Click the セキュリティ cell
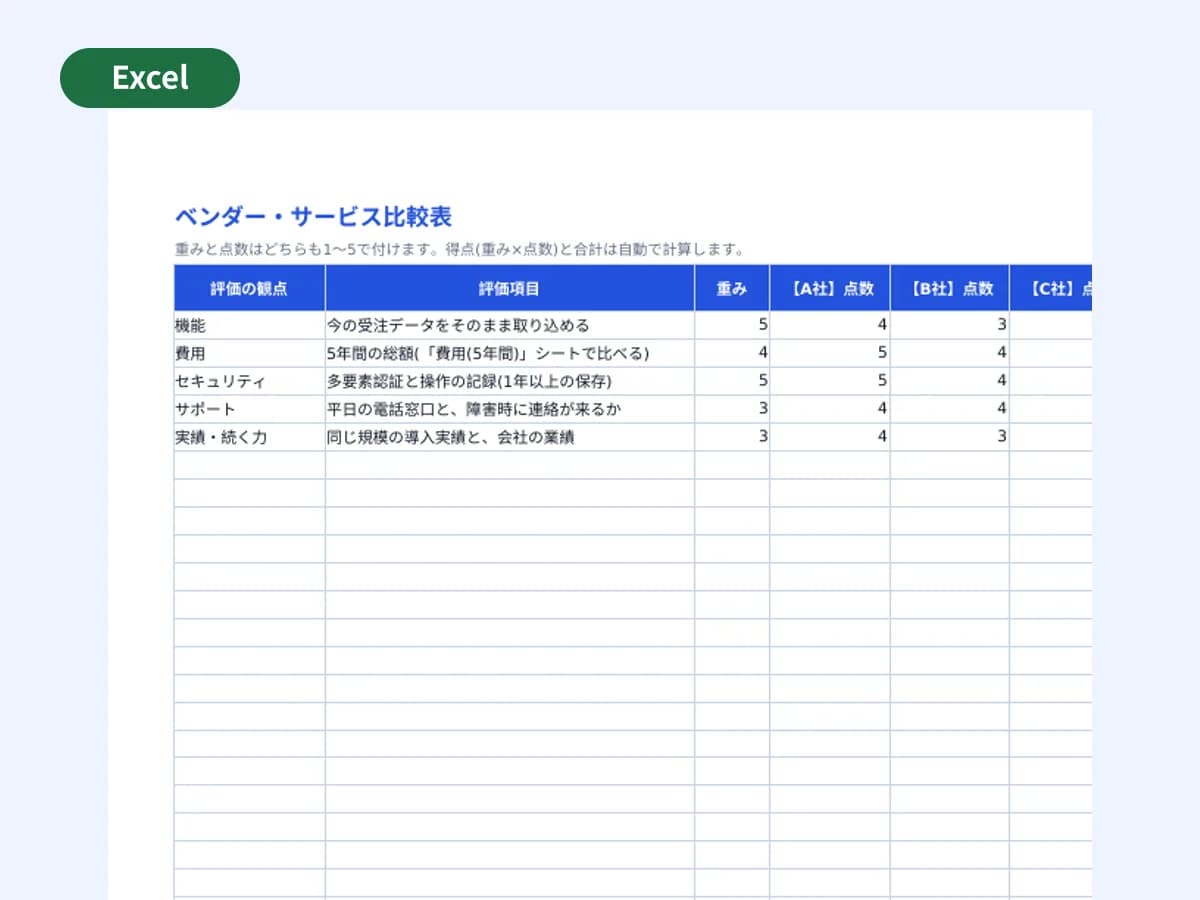 coord(249,381)
